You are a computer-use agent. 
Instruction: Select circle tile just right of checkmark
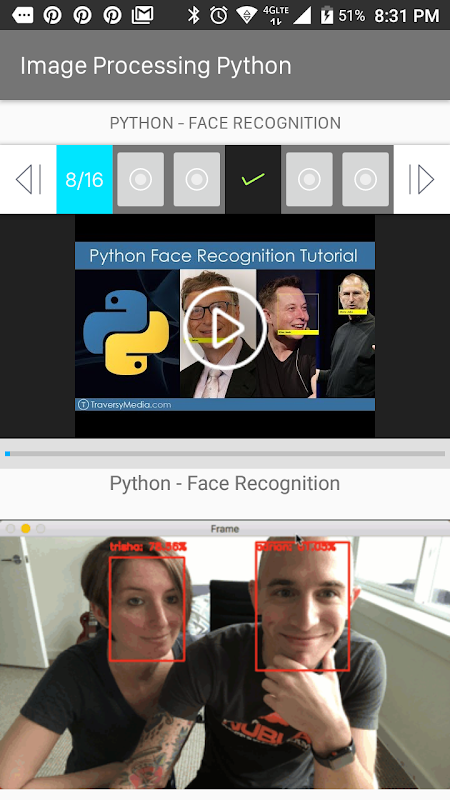[309, 179]
